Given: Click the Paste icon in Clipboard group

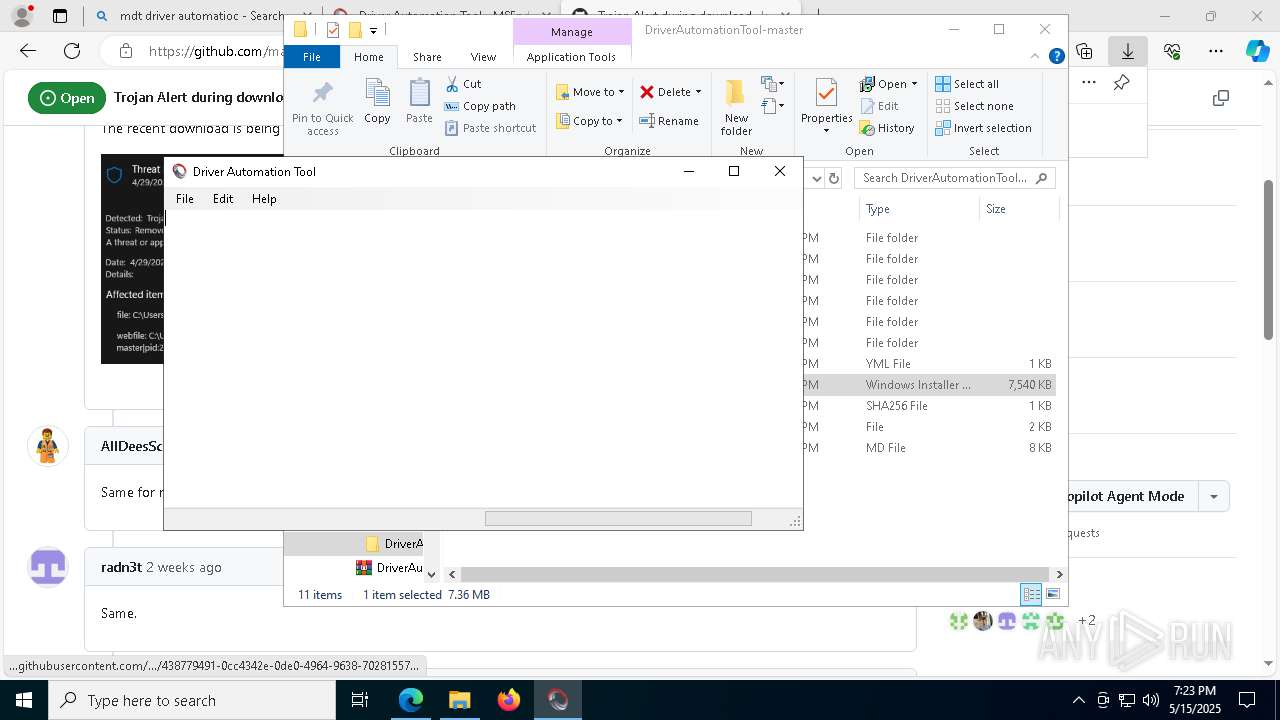Looking at the screenshot, I should [x=419, y=102].
